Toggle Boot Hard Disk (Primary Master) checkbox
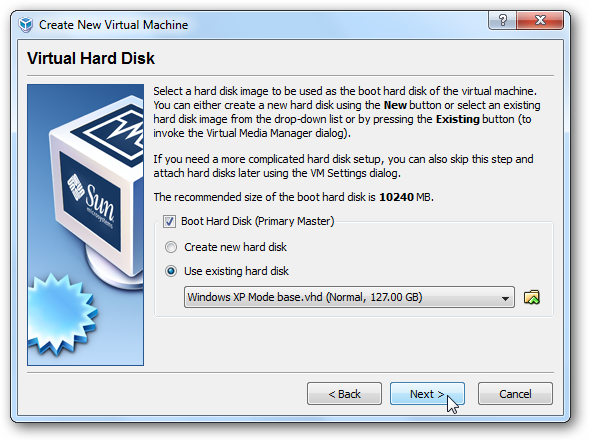 [x=169, y=221]
